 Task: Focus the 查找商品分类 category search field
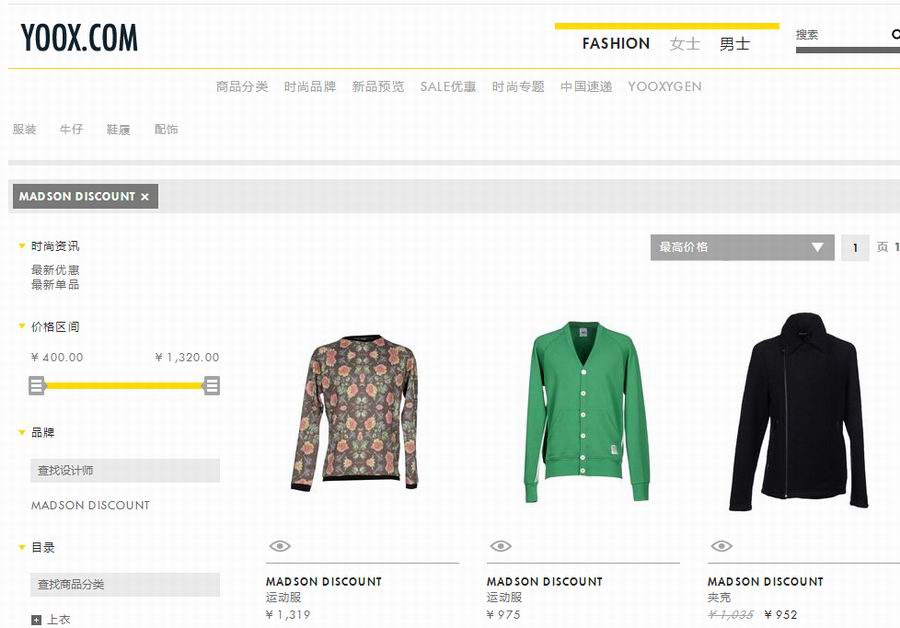click(125, 585)
